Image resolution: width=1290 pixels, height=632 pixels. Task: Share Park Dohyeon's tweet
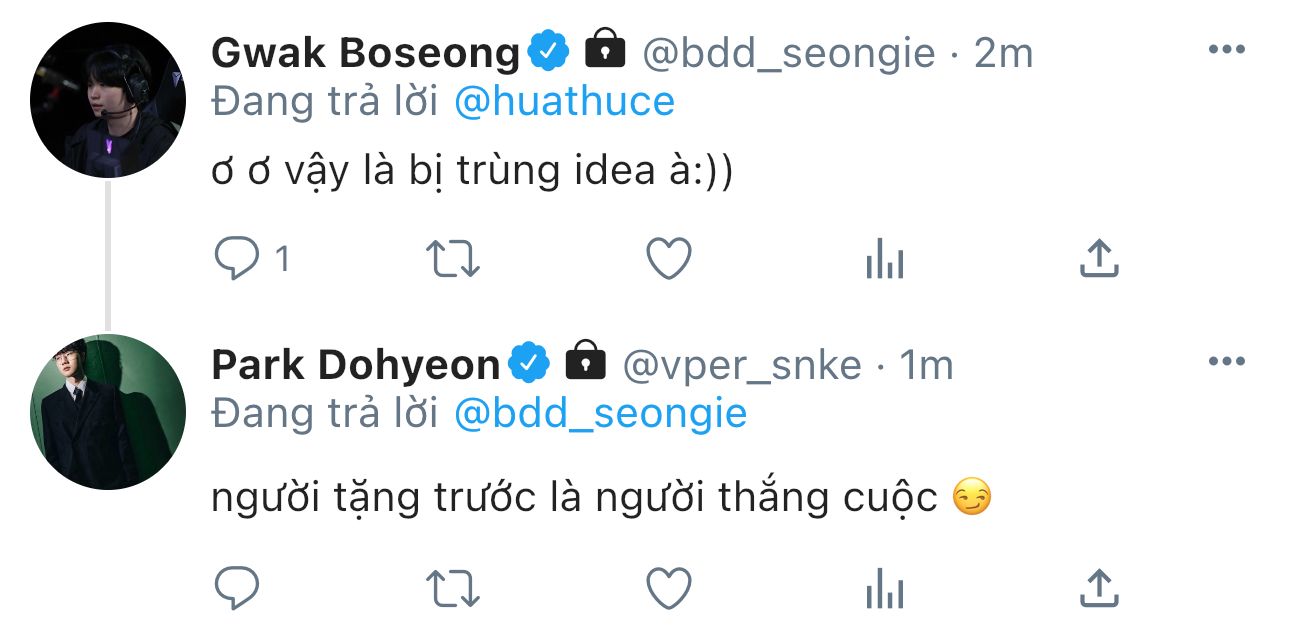point(1099,587)
